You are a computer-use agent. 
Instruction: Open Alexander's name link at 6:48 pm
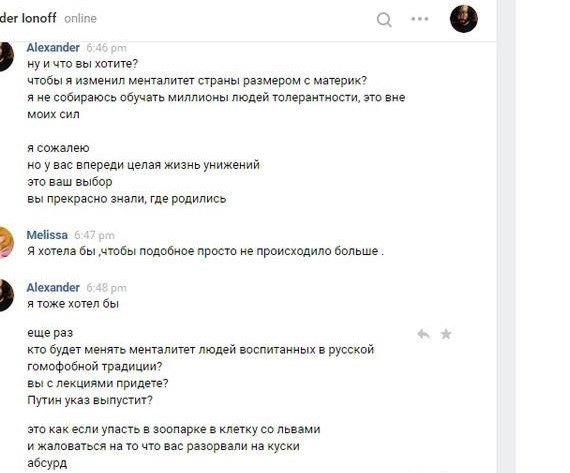pos(53,287)
